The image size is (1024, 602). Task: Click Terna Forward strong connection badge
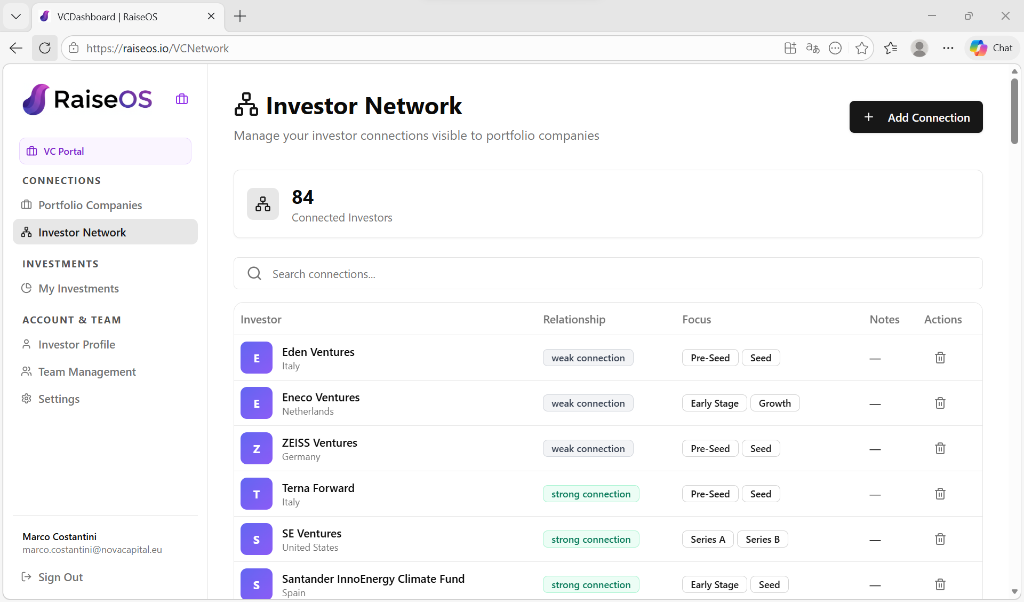(x=591, y=494)
